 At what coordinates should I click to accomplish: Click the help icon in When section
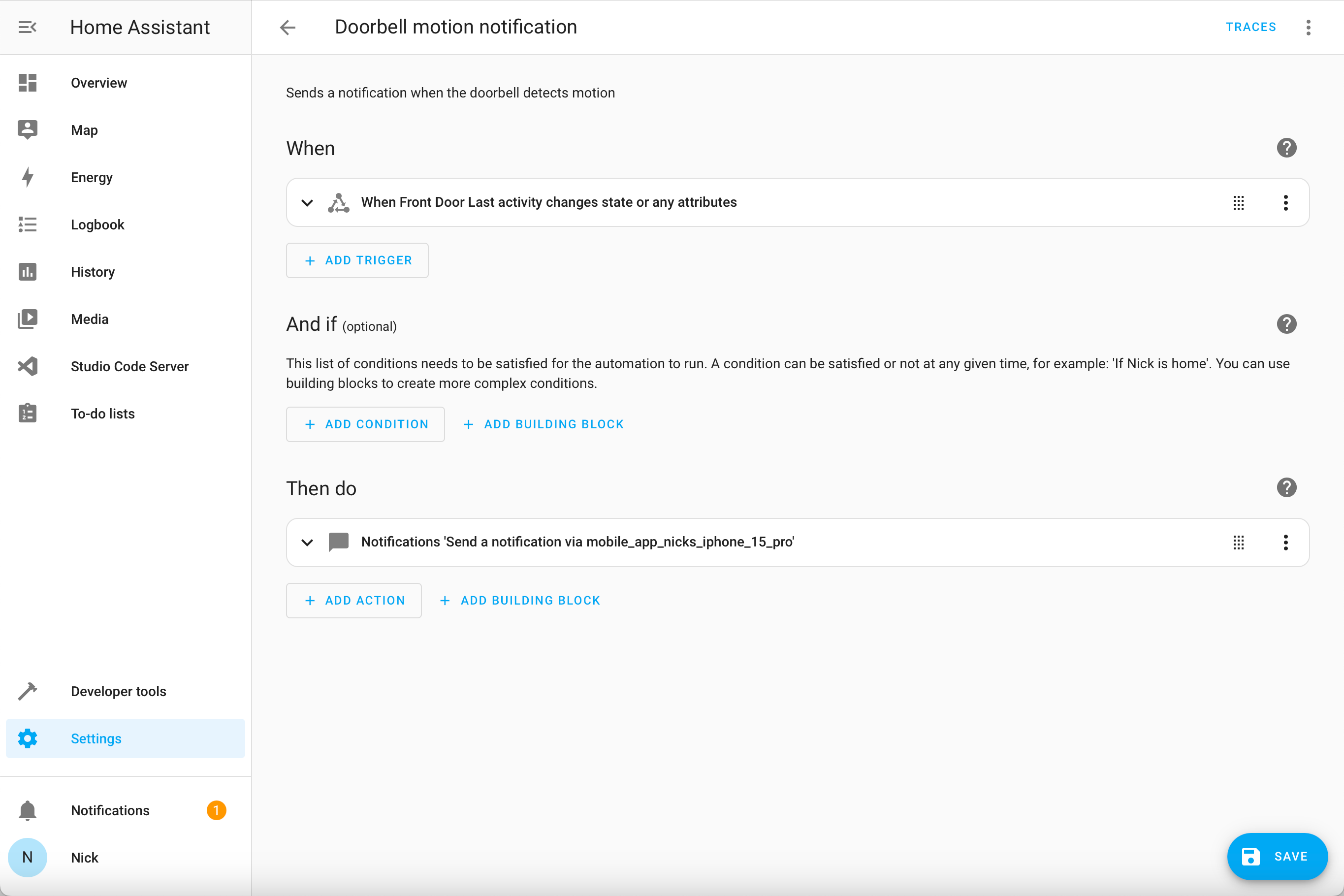point(1286,148)
